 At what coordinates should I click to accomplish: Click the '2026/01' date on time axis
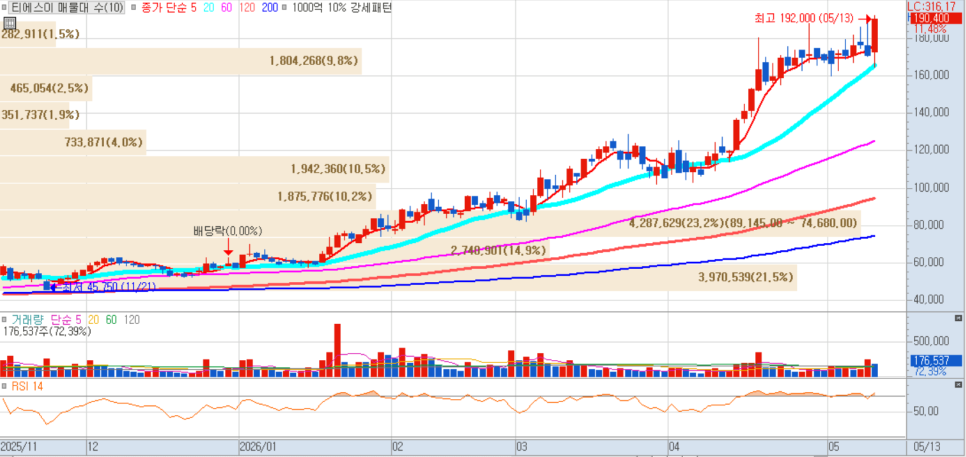click(258, 445)
